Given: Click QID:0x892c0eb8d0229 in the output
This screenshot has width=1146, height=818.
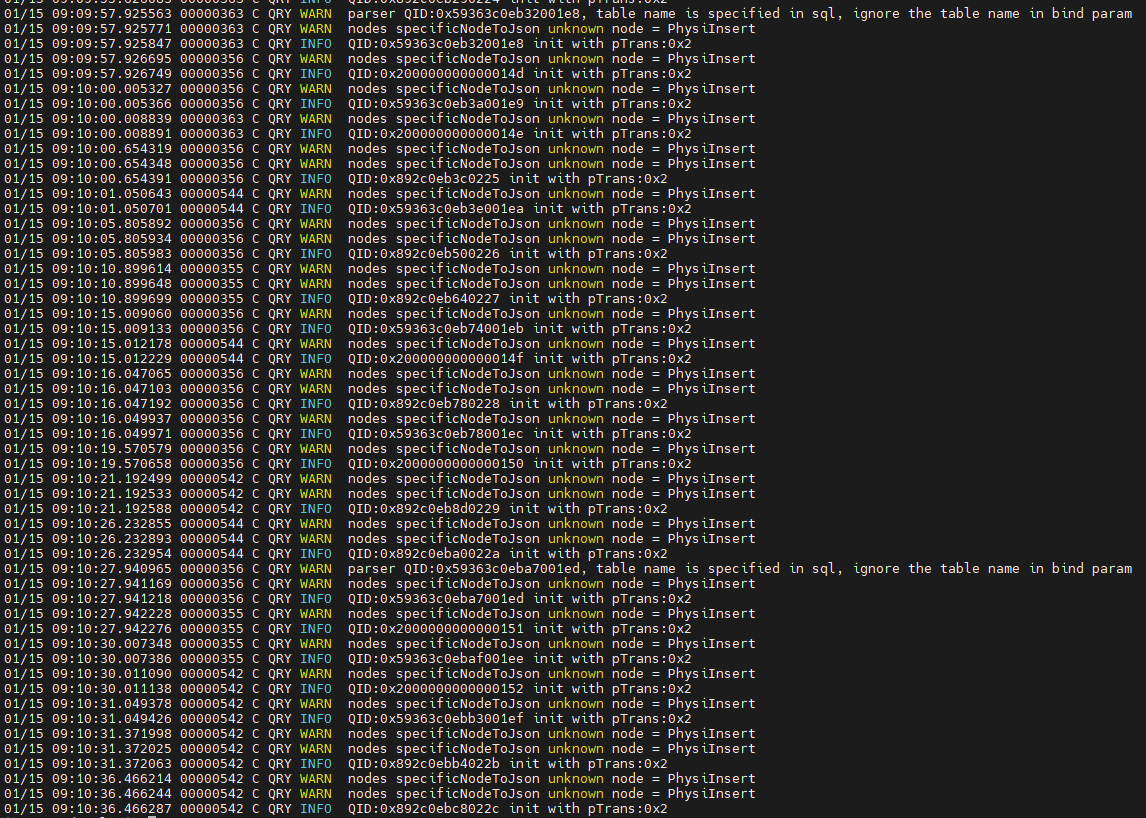Looking at the screenshot, I should [x=425, y=509].
